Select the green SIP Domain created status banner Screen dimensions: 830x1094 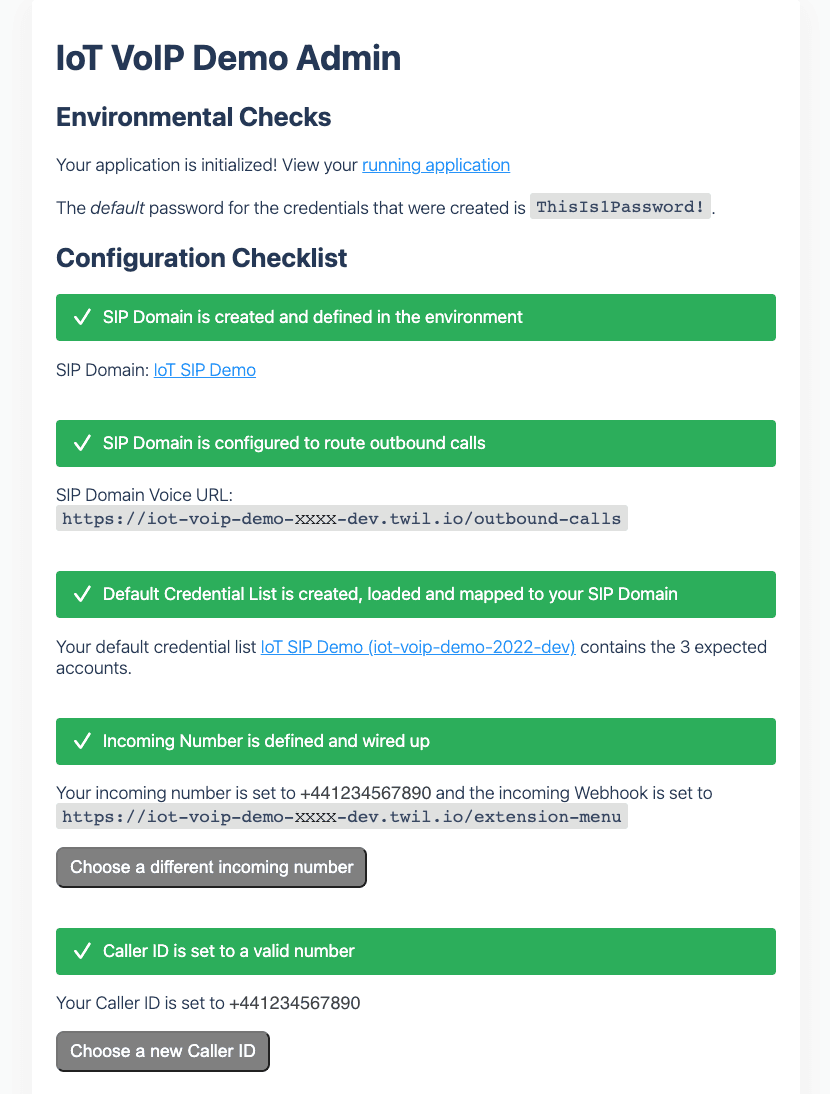tap(415, 317)
